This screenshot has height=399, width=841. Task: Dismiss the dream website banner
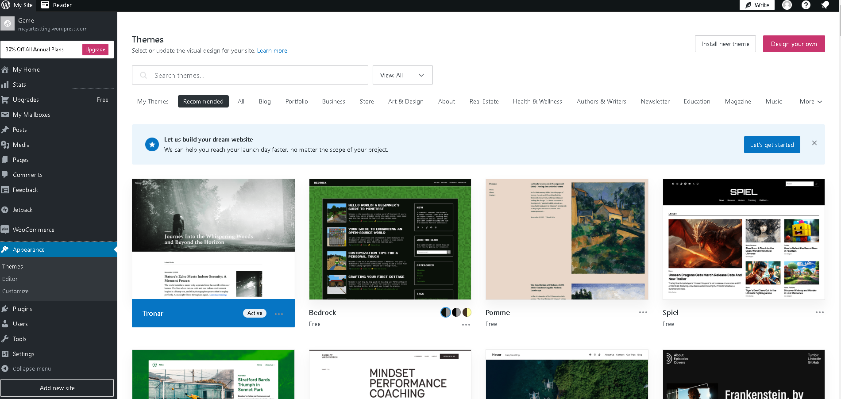click(x=814, y=143)
